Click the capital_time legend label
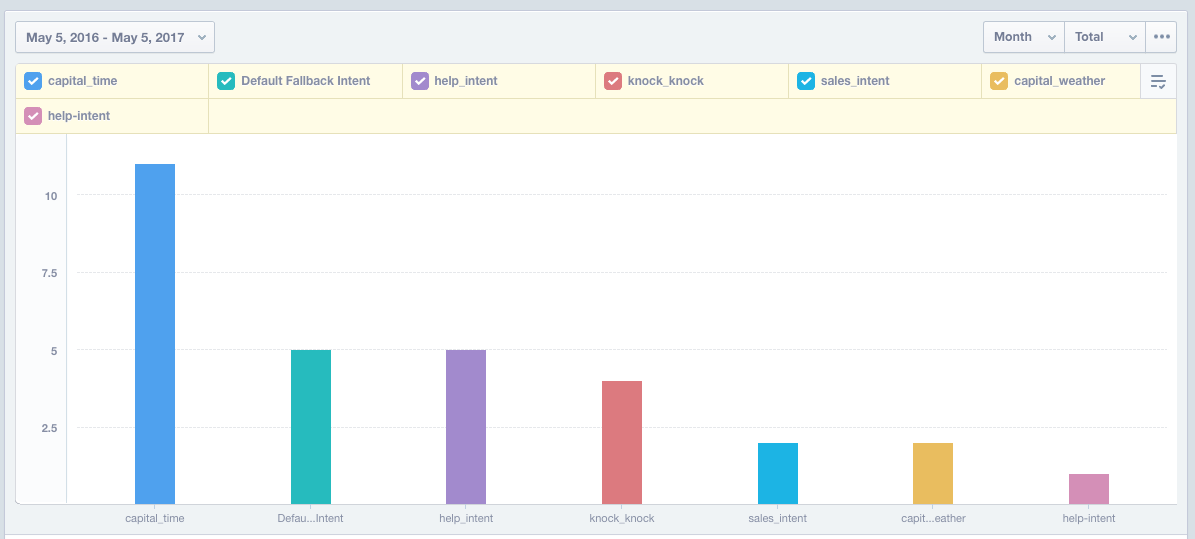This screenshot has height=539, width=1195. 82,81
